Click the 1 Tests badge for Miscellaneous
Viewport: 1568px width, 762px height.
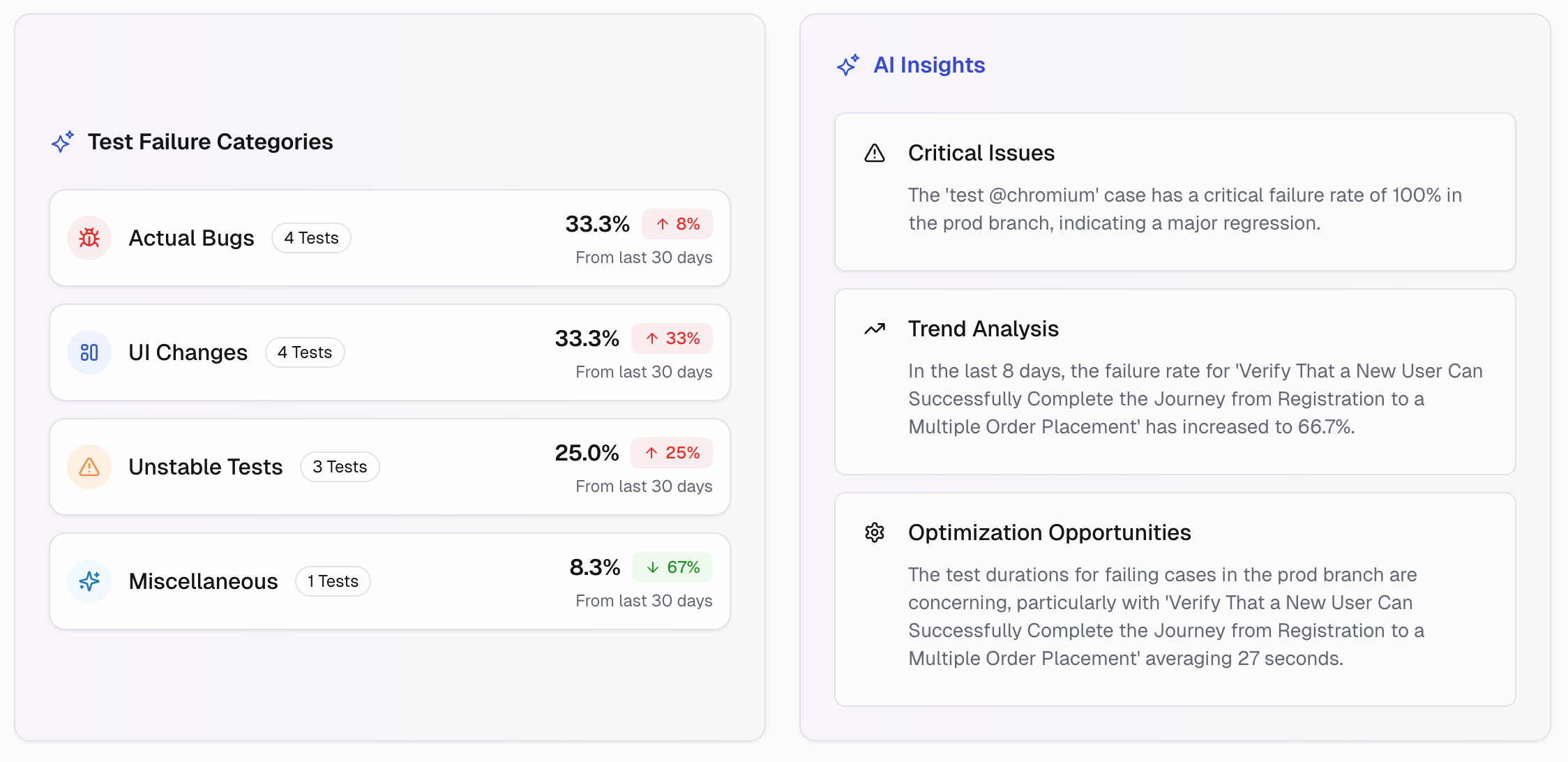click(x=333, y=581)
